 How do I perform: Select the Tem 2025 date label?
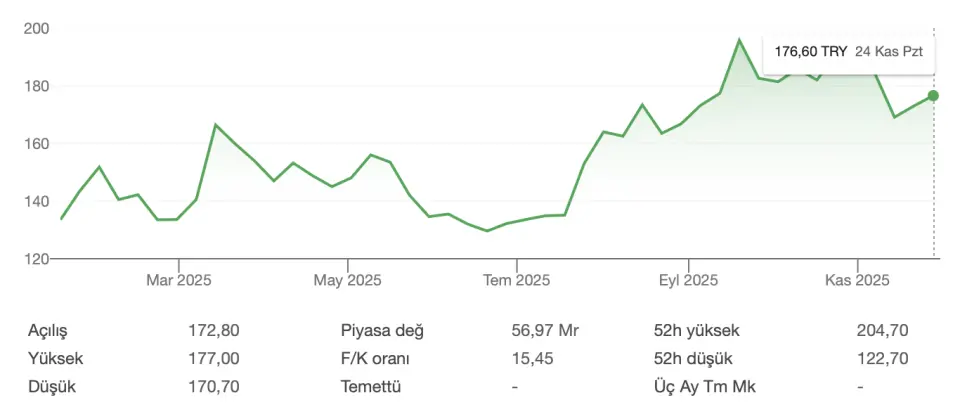coord(516,280)
